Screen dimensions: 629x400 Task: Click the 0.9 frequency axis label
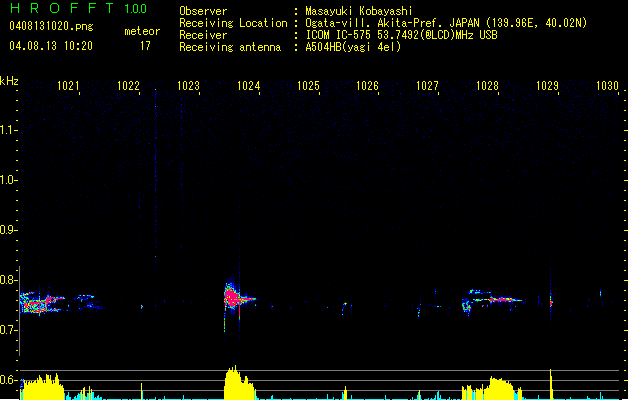[8, 230]
